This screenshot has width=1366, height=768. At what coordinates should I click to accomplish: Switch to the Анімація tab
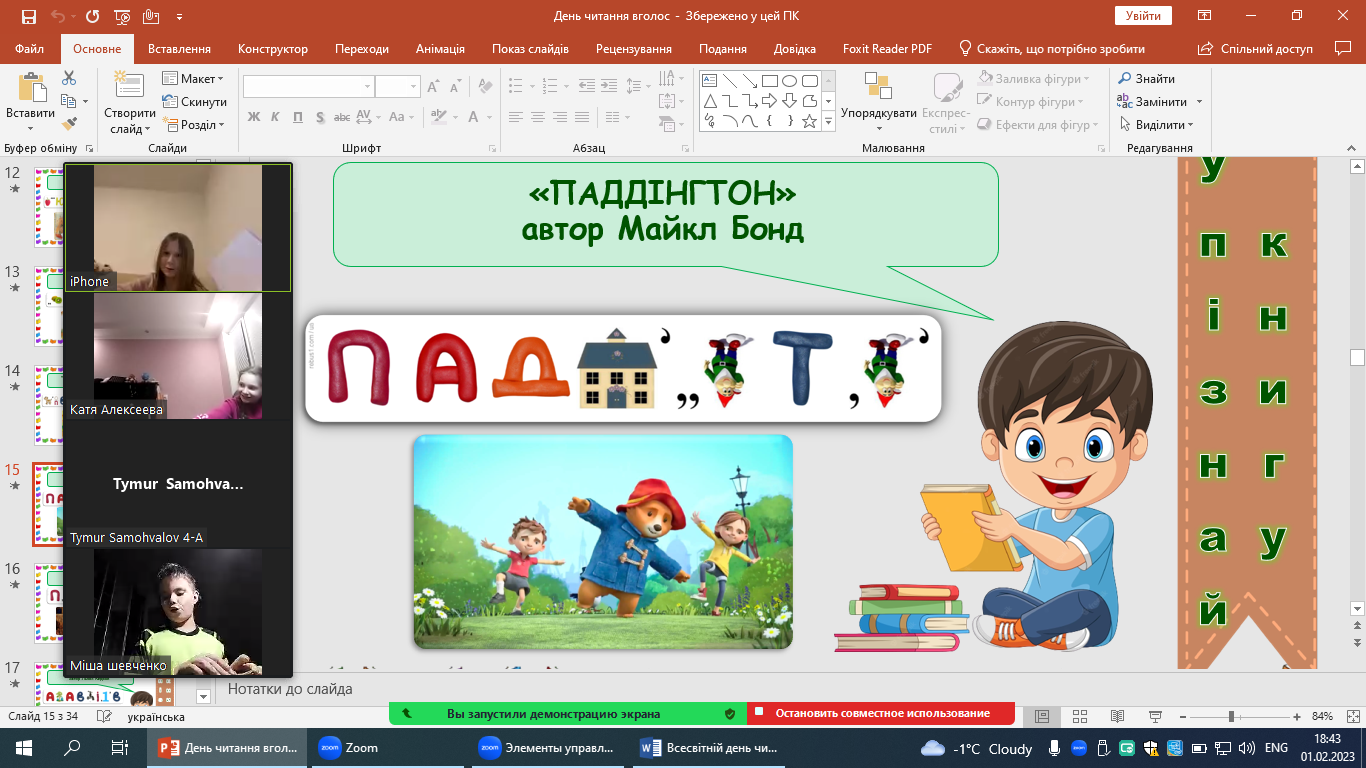pyautogui.click(x=440, y=49)
